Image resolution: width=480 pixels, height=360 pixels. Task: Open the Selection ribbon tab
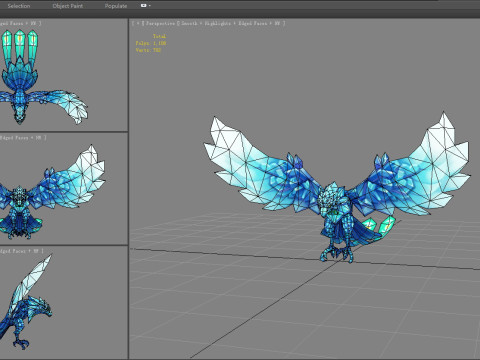19,6
